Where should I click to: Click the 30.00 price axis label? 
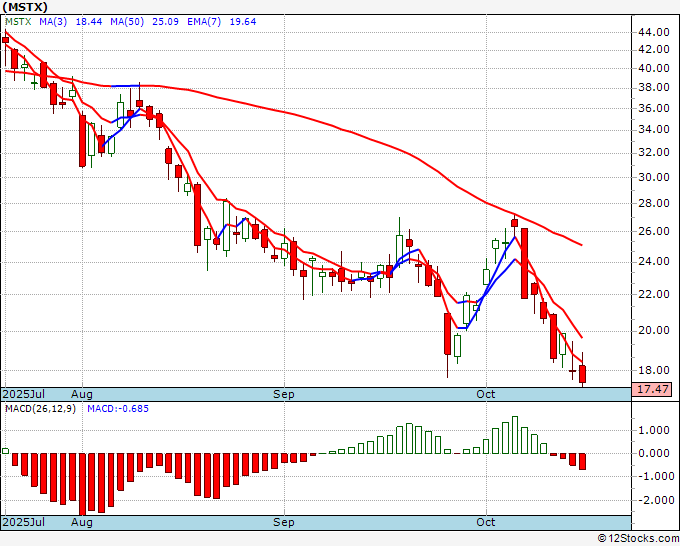654,177
